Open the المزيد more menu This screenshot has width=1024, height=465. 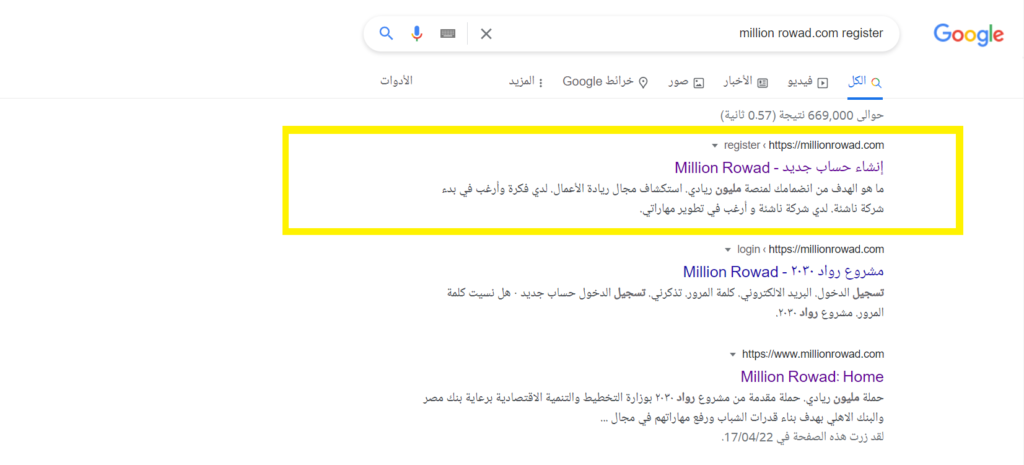[x=526, y=82]
